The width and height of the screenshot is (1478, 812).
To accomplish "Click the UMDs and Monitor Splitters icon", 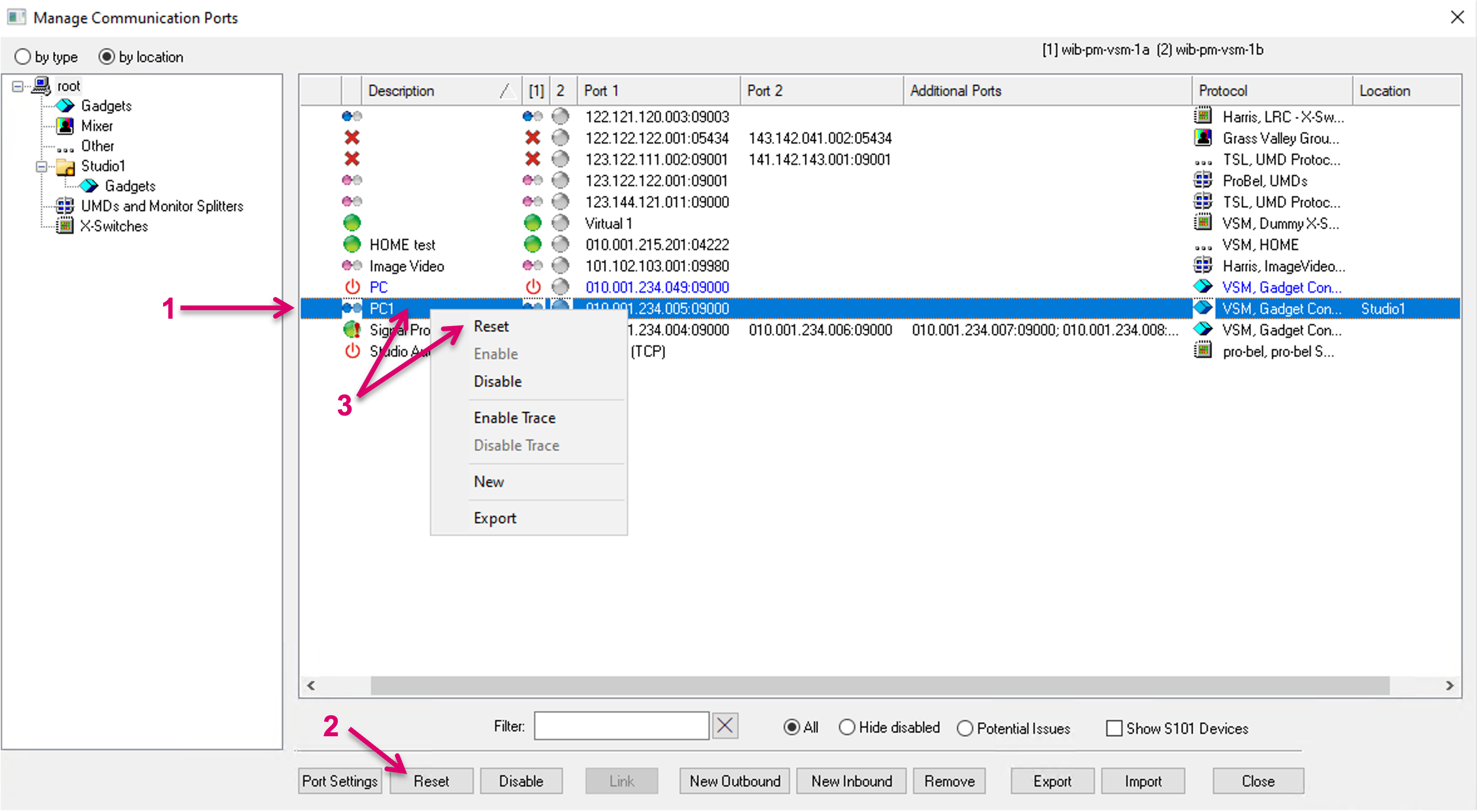I will [65, 206].
